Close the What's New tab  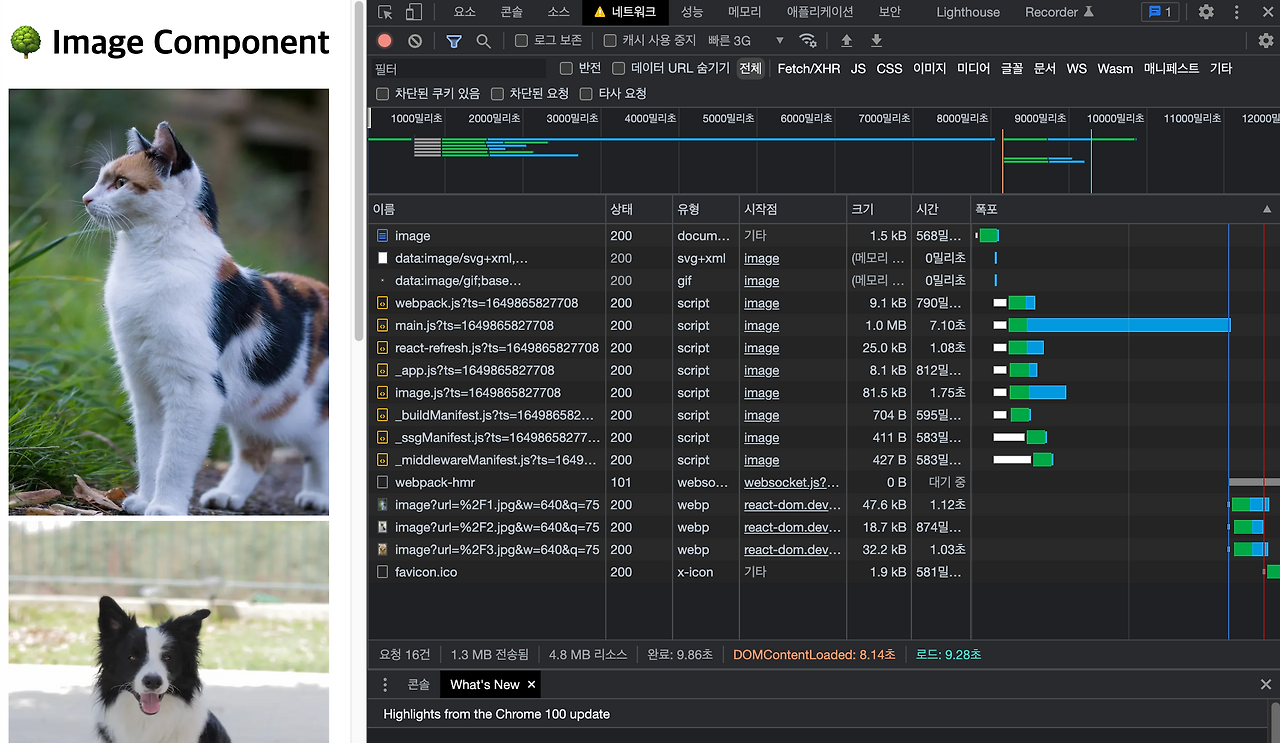click(532, 685)
